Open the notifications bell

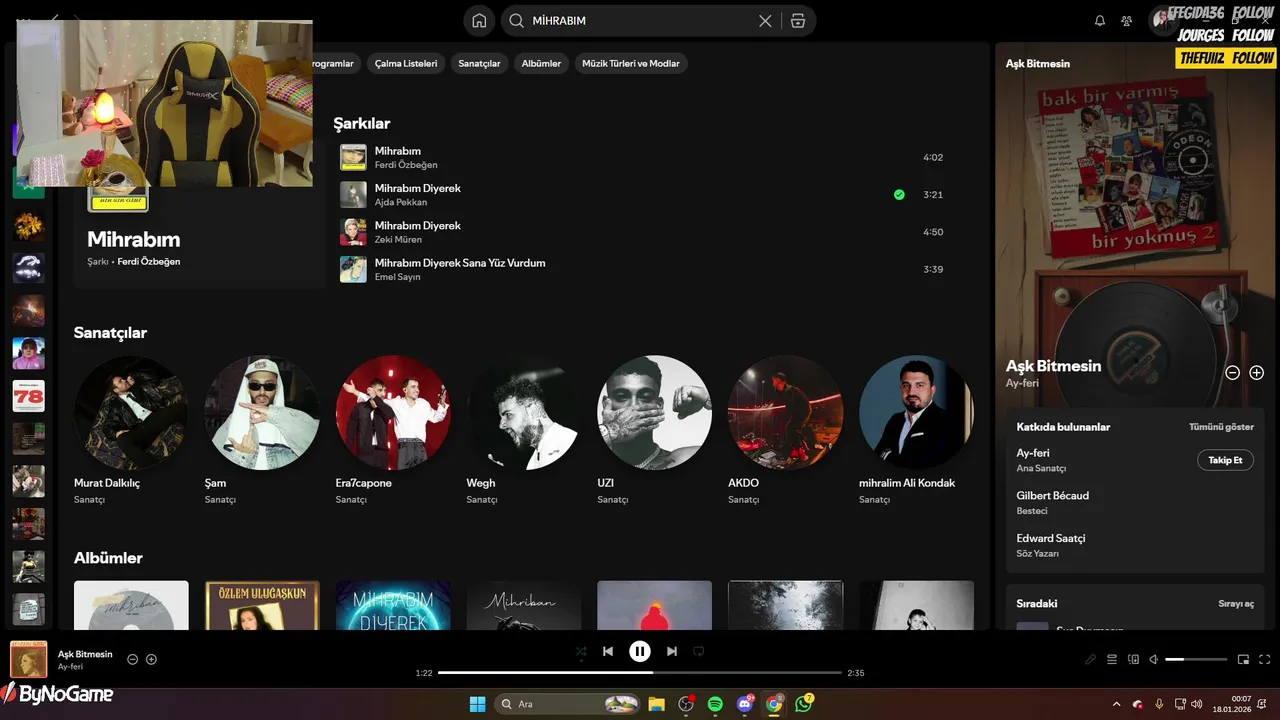coord(1100,21)
